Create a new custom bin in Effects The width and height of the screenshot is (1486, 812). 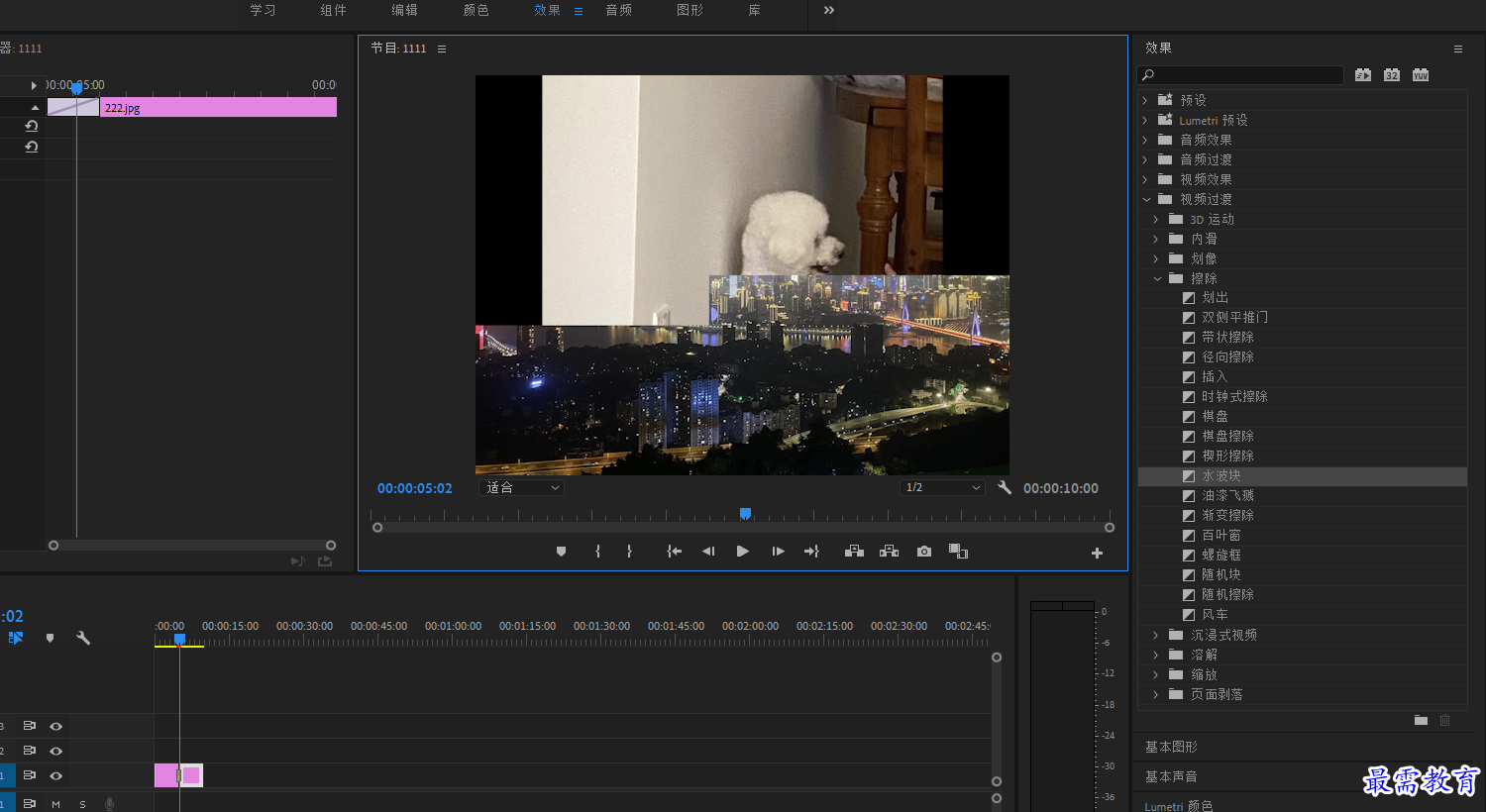point(1421,720)
